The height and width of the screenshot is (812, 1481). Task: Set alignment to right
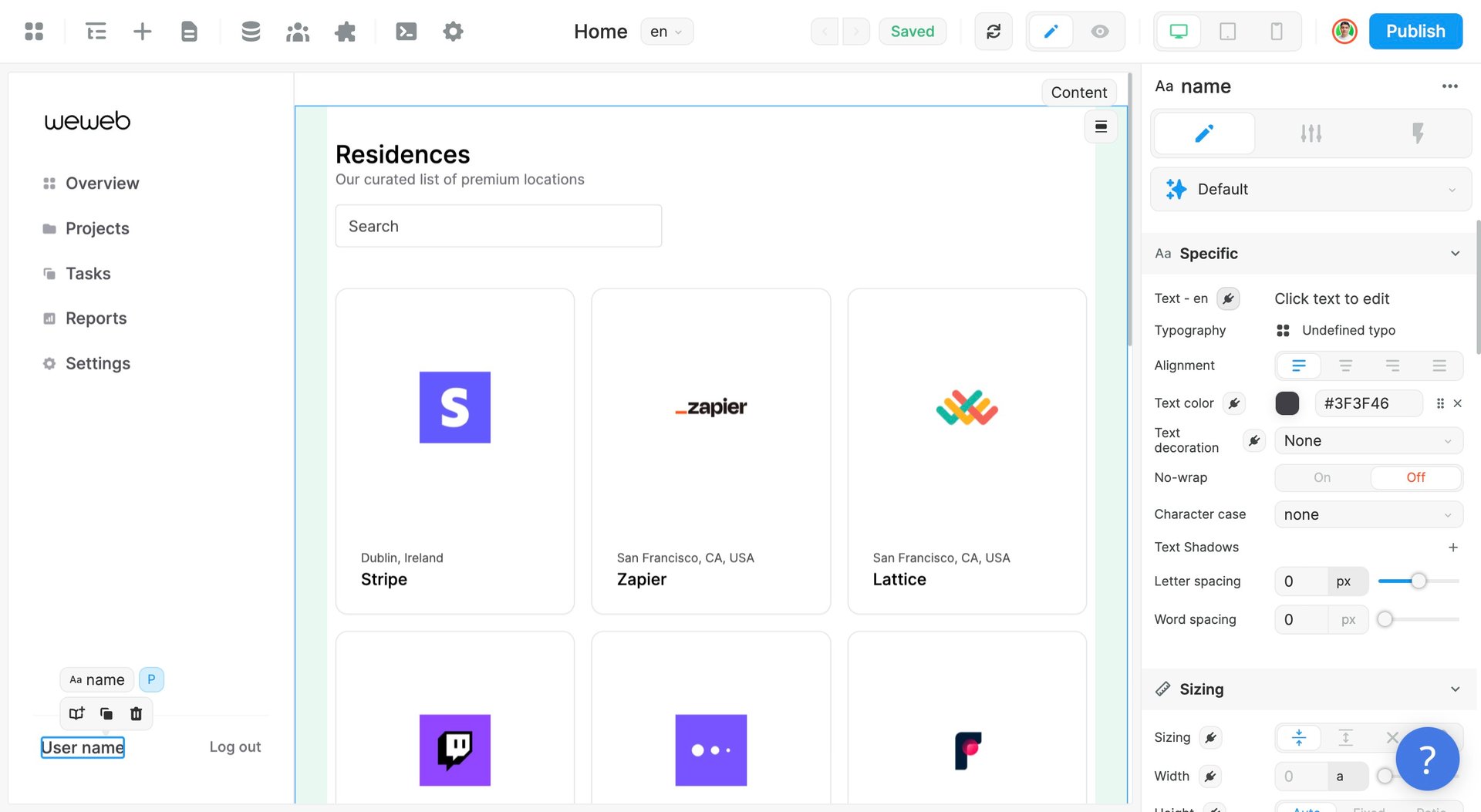1392,366
